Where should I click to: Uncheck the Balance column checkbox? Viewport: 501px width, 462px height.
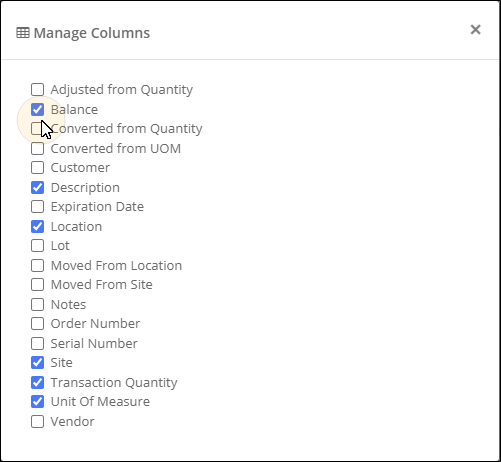pyautogui.click(x=37, y=109)
